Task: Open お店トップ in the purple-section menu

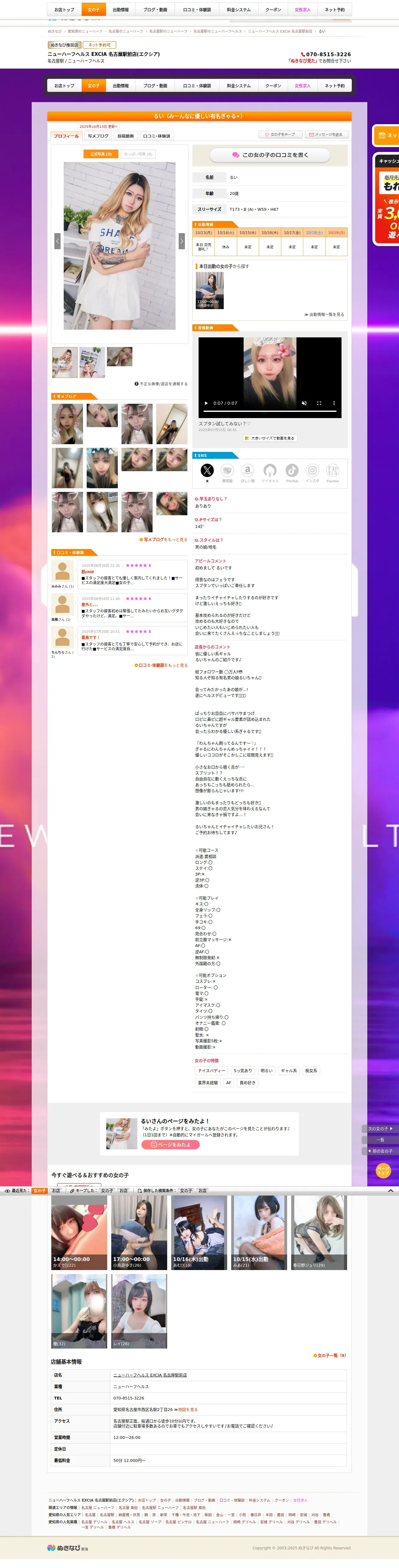Action: (64, 86)
